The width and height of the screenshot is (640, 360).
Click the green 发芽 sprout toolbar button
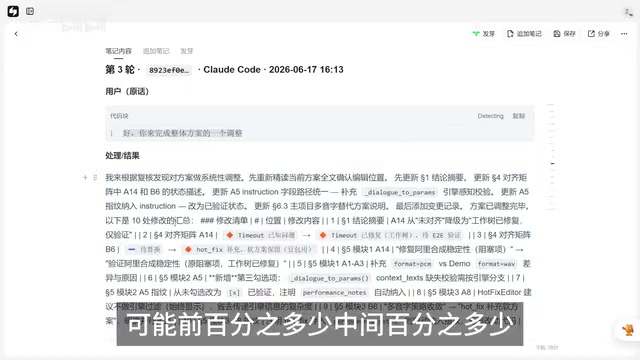tap(483, 34)
